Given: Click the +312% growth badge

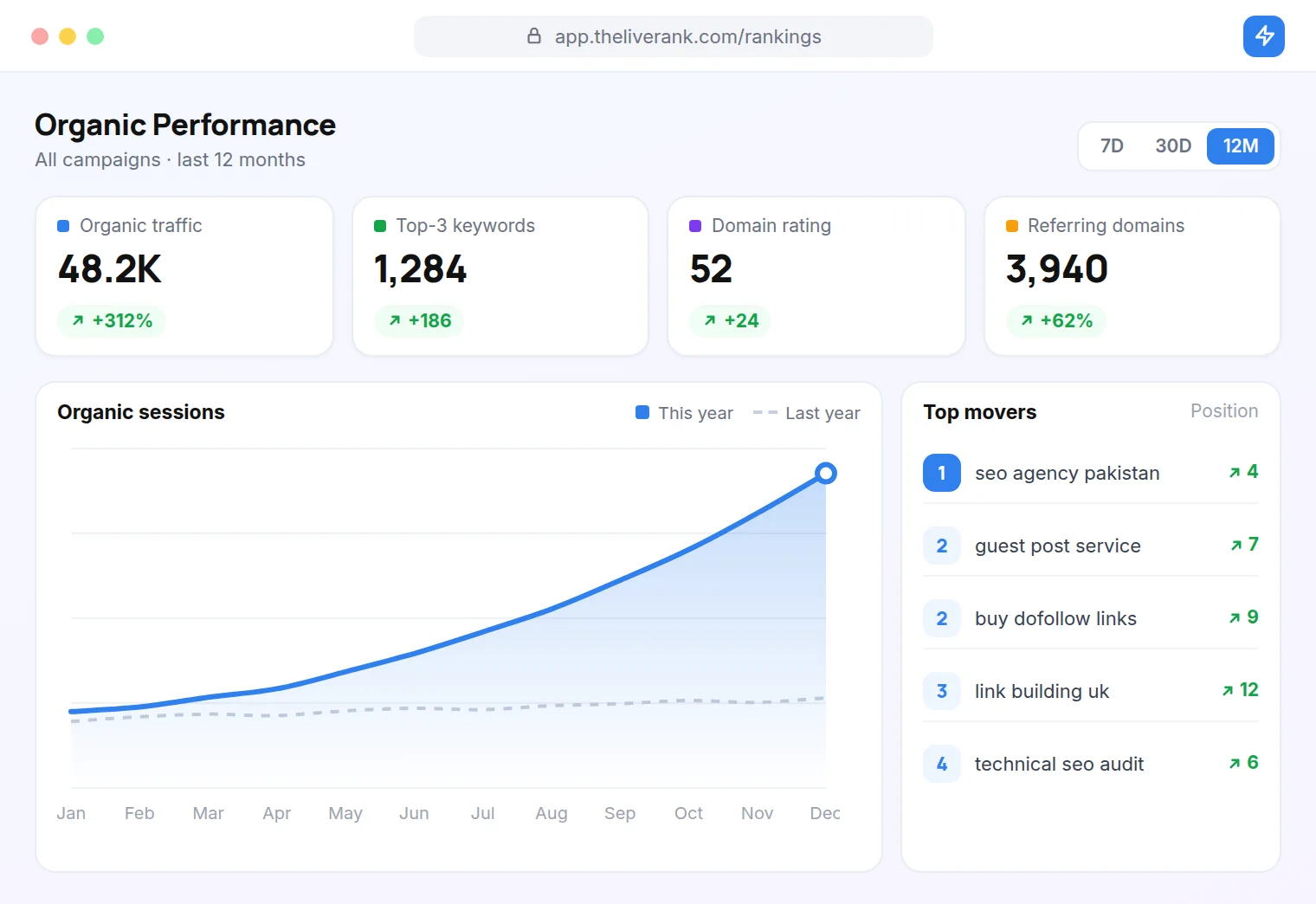Looking at the screenshot, I should [112, 320].
